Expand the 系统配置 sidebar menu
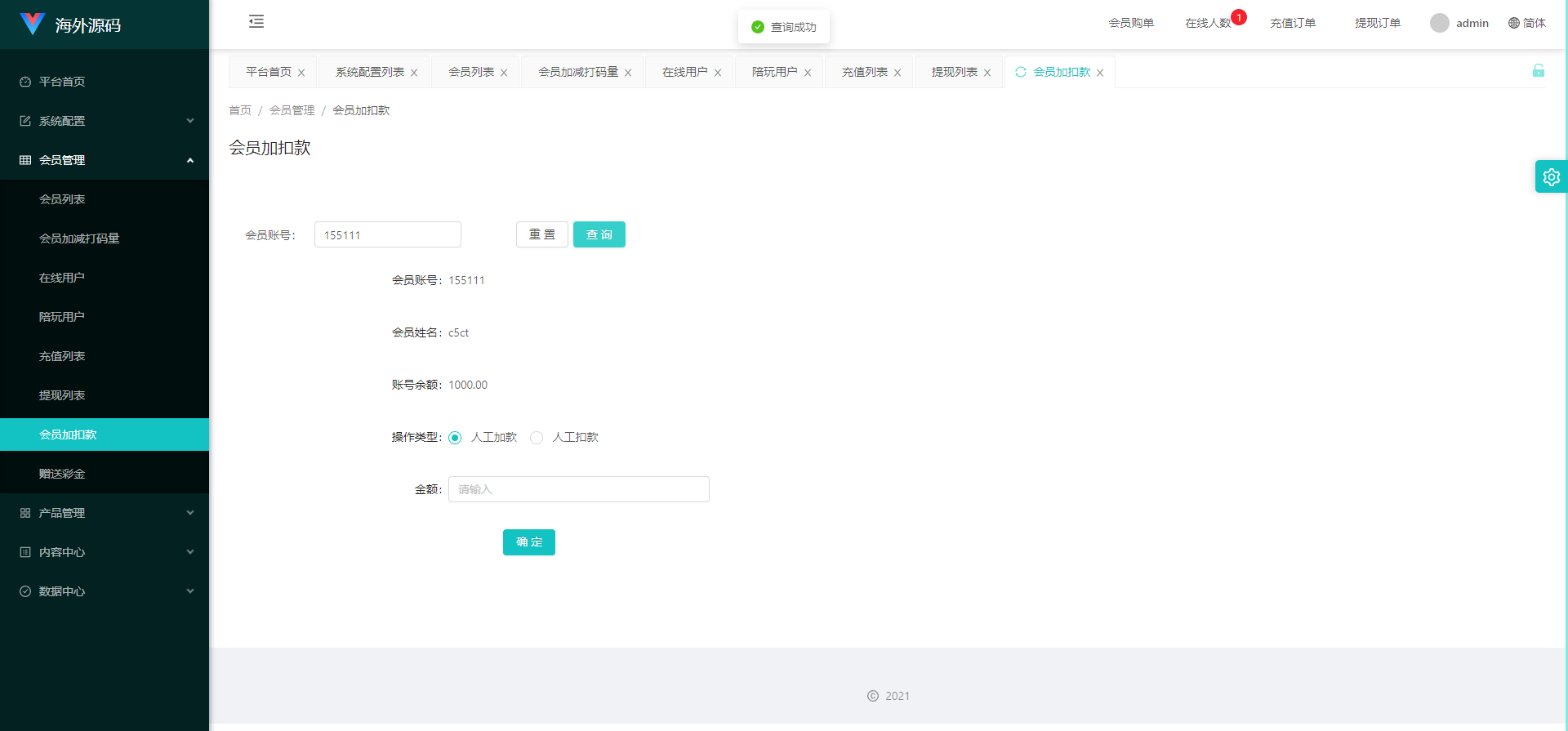The width and height of the screenshot is (1568, 731). click(x=105, y=121)
